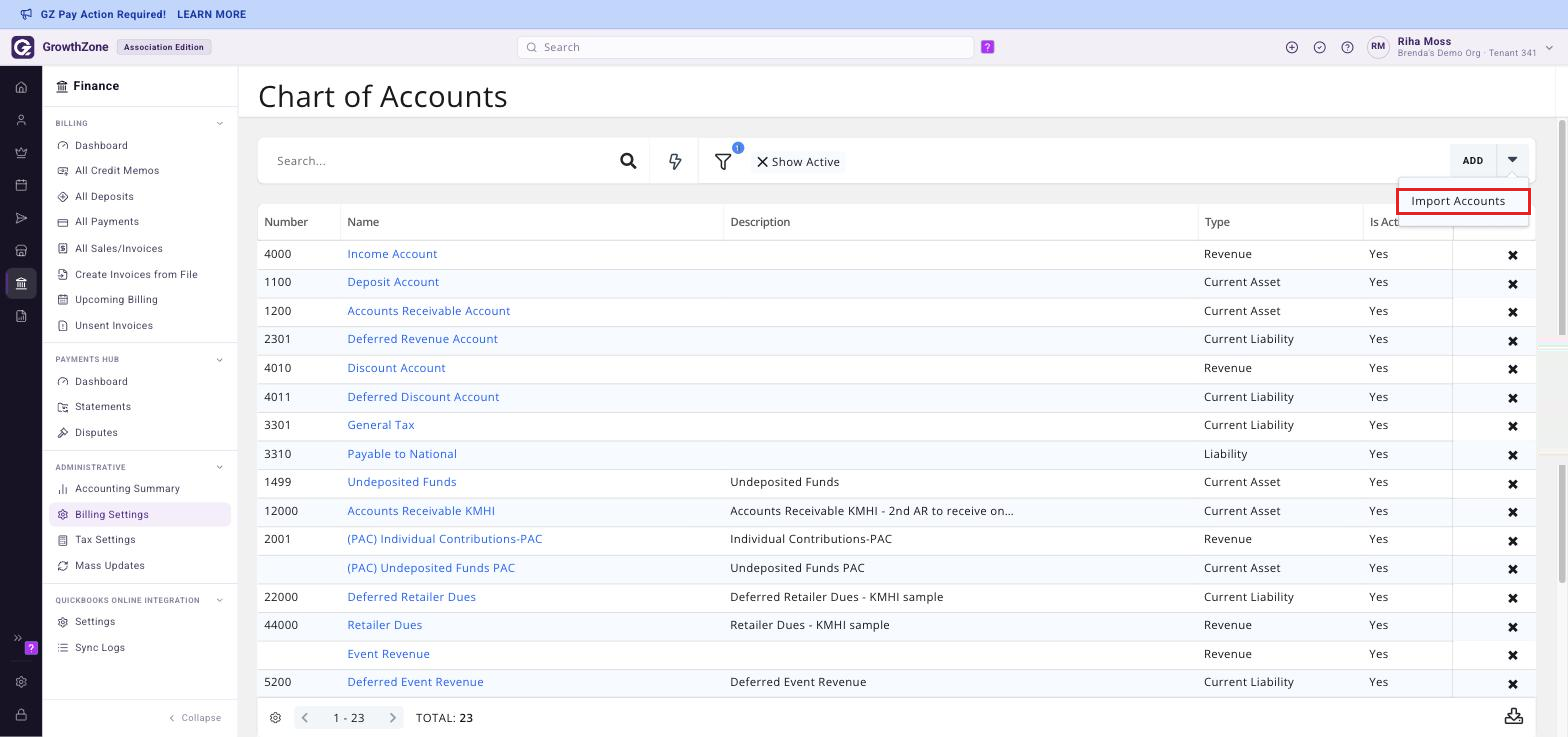
Task: Click the global Search field in header
Action: [x=745, y=47]
